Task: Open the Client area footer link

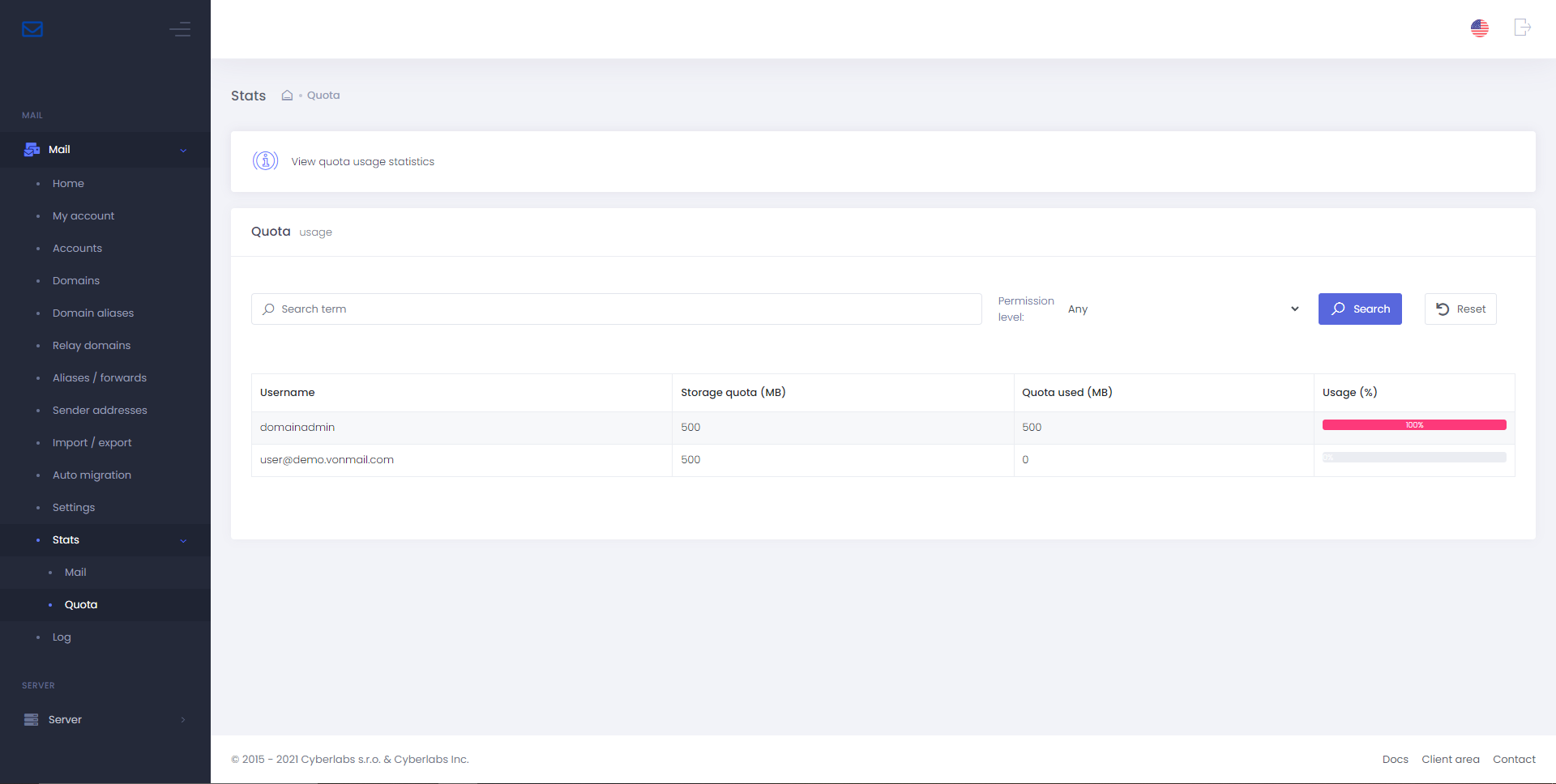Action: click(1450, 759)
